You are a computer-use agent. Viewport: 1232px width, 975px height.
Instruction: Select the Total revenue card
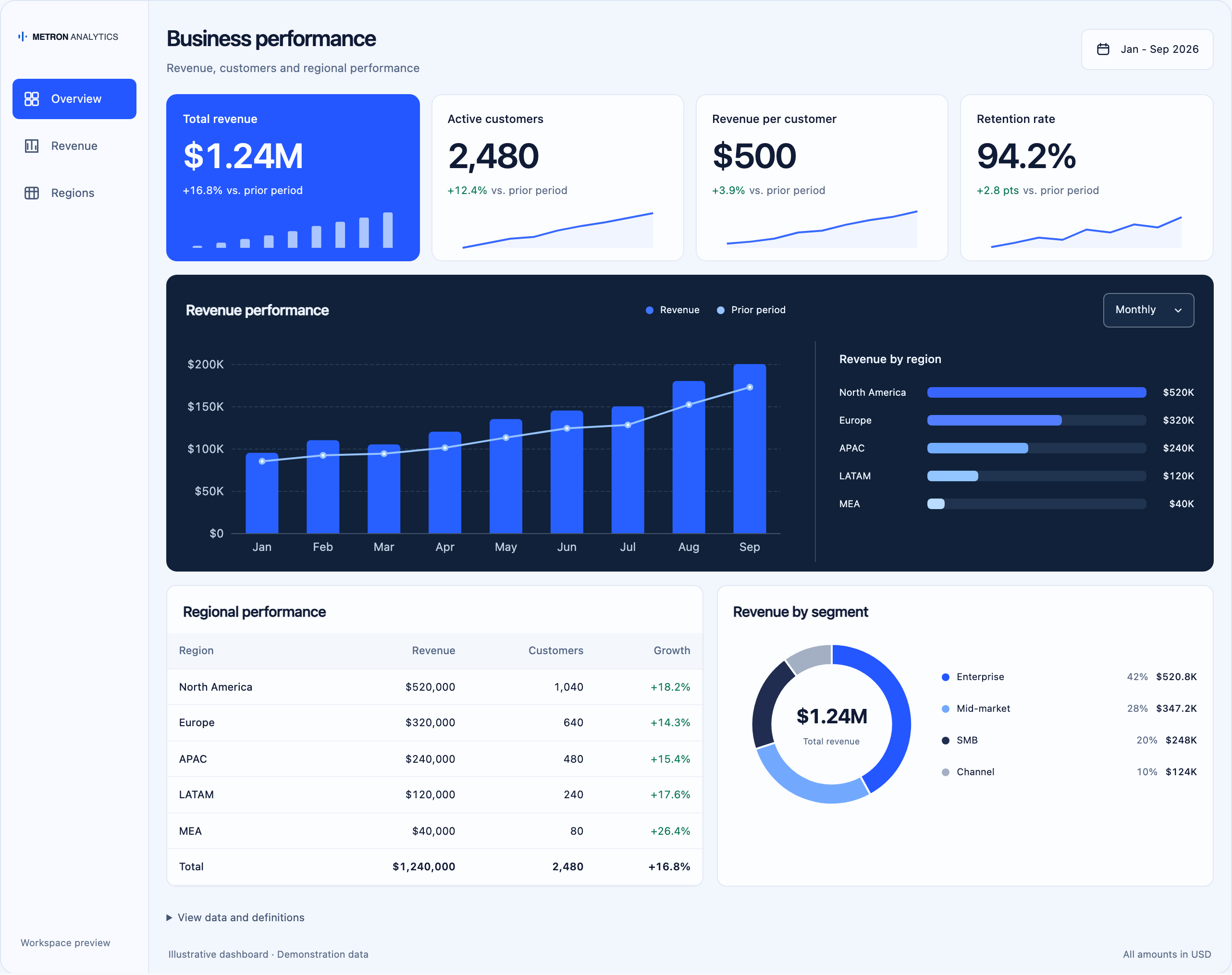[x=293, y=178]
